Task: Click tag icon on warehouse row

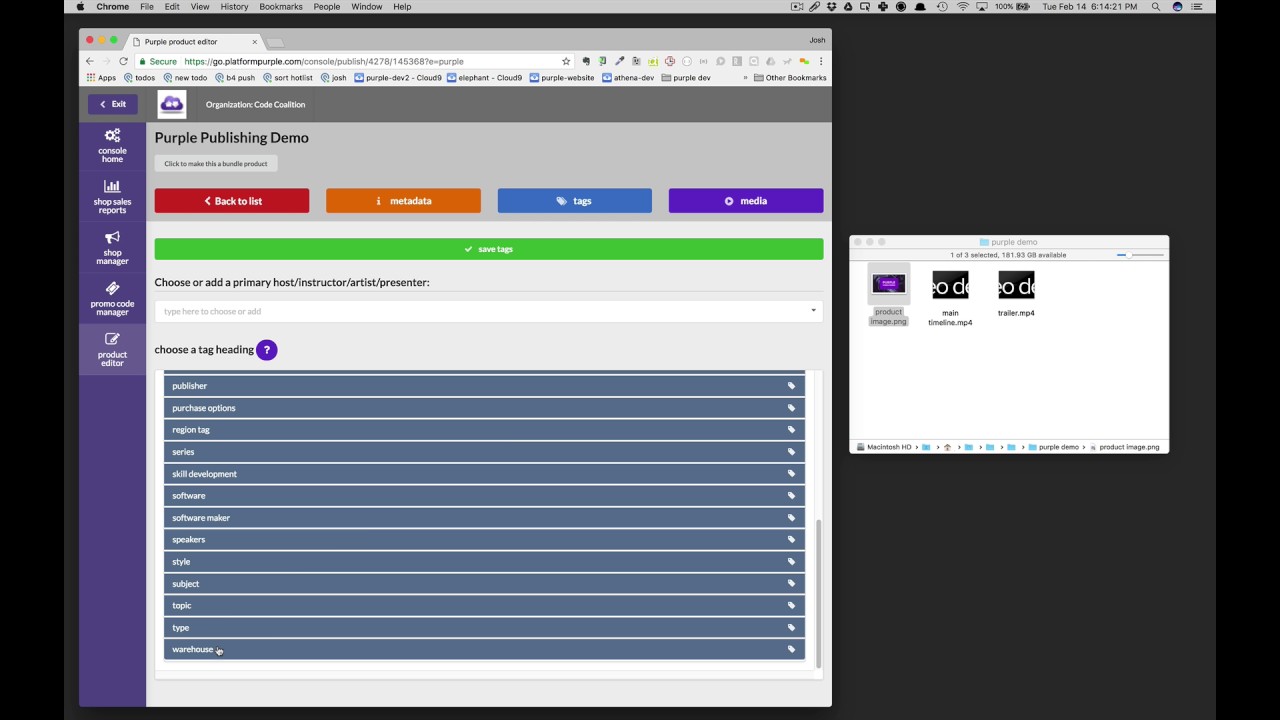Action: pos(791,650)
